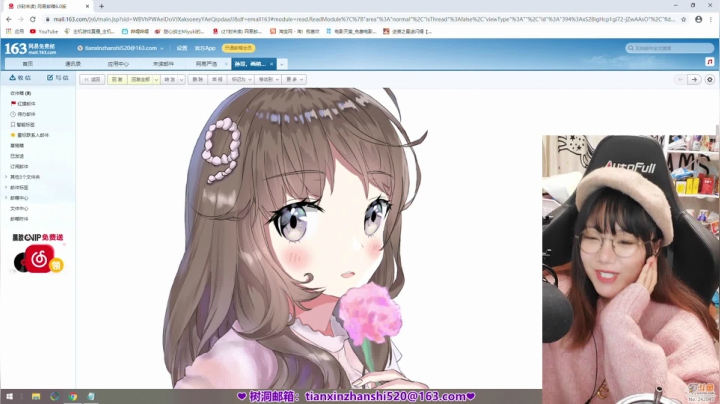This screenshot has width=720, height=404.
Task: Open a new browser tab
Action: [x=101, y=6]
